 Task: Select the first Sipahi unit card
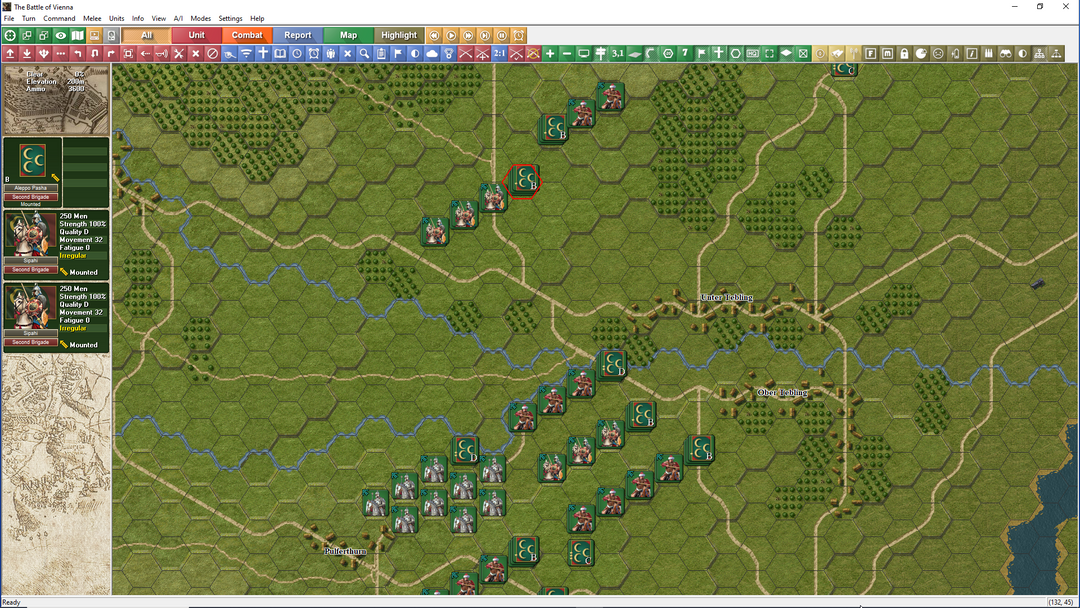coord(56,244)
